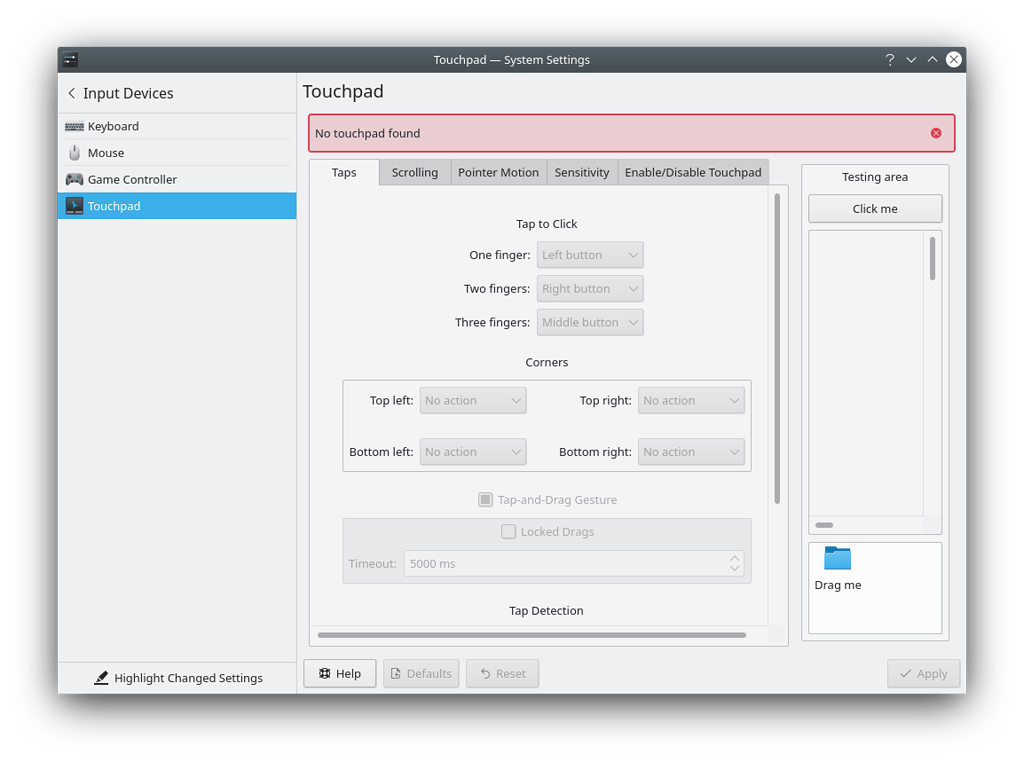This screenshot has height=762, width=1024.
Task: Click the pen icon next to Highlight Changed Settings
Action: (101, 678)
